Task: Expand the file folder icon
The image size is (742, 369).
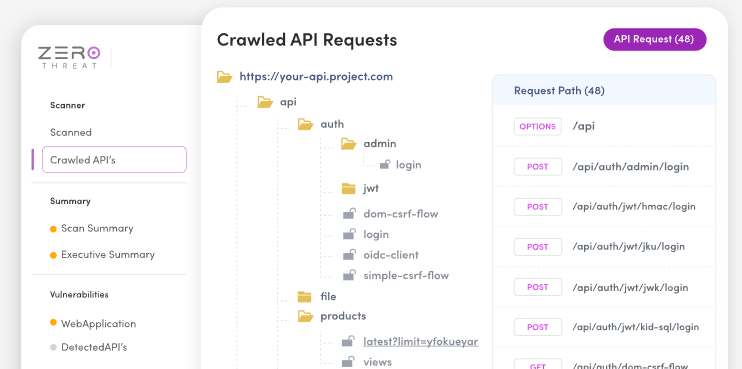Action: tap(305, 297)
